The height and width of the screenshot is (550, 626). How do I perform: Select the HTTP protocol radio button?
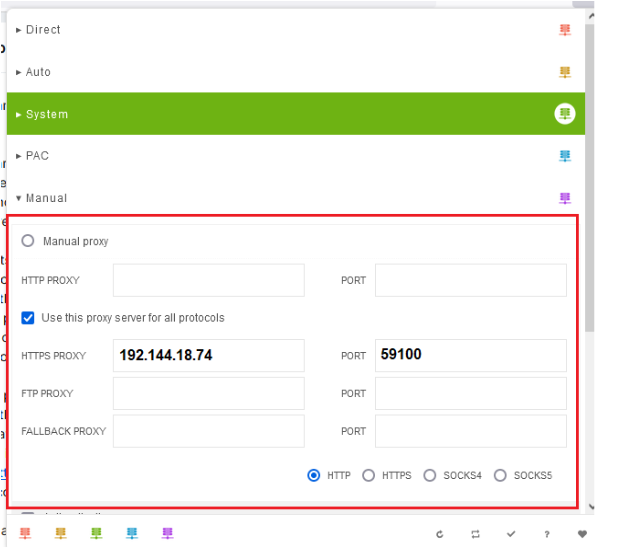[x=314, y=475]
